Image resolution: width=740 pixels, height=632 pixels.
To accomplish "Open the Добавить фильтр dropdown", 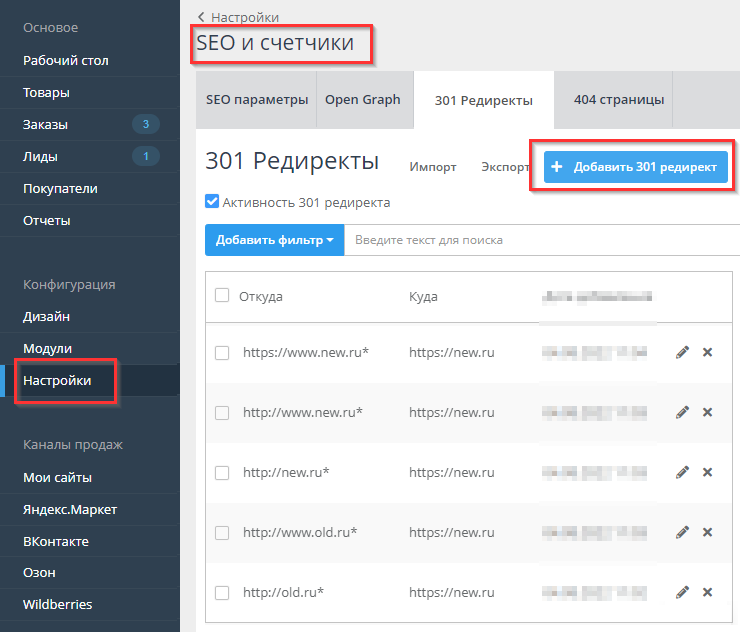I will [274, 240].
